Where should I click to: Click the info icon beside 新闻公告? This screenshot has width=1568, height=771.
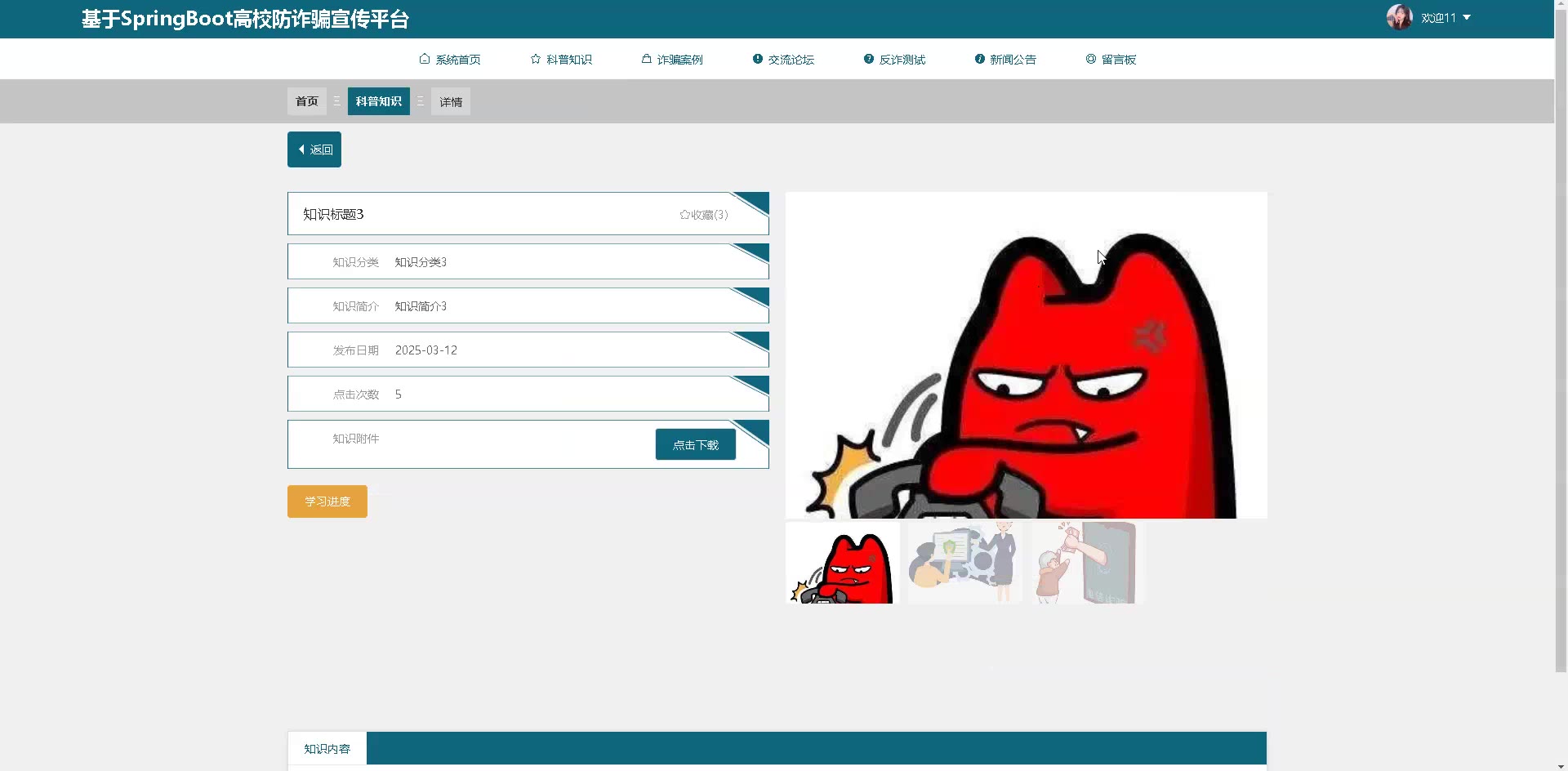pos(980,59)
